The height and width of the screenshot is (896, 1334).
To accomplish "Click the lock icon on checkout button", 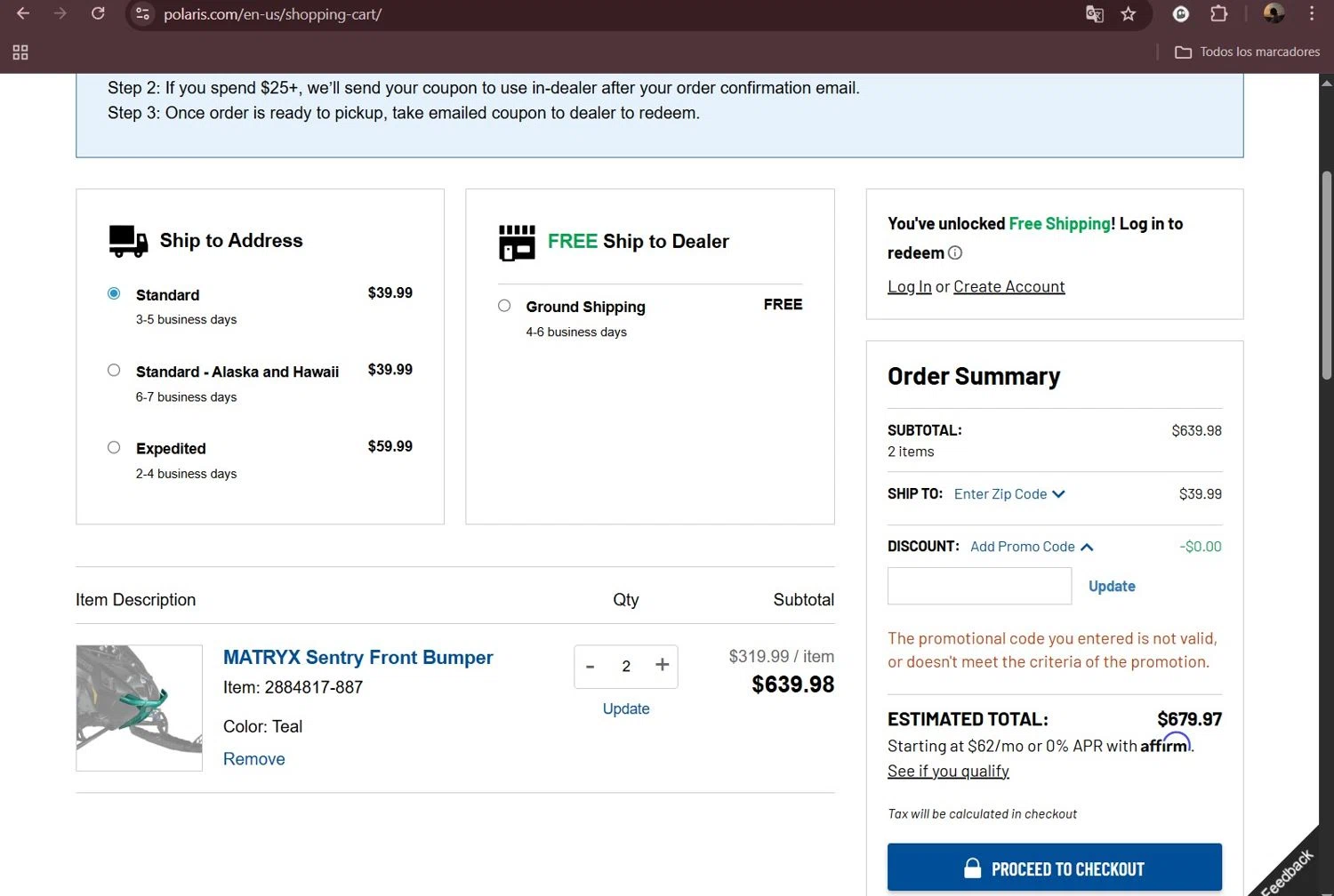I will (x=973, y=868).
